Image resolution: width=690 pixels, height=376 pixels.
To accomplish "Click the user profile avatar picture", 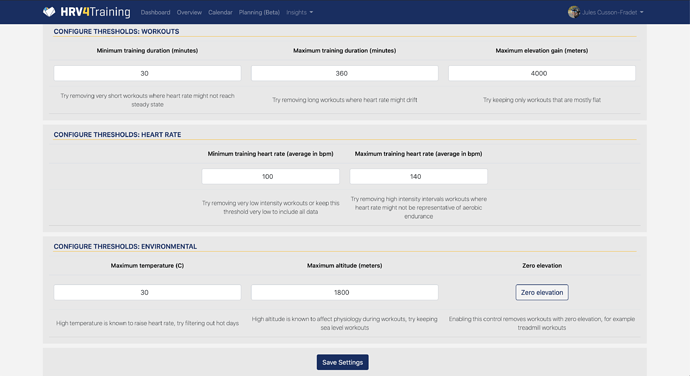I will click(573, 12).
